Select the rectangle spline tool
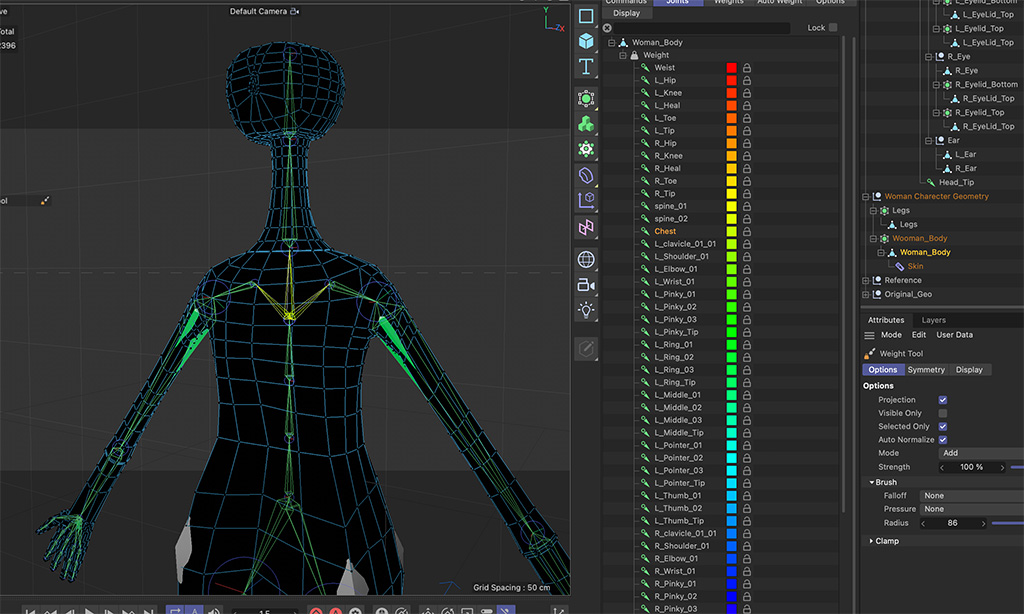The width and height of the screenshot is (1024, 614). tap(586, 16)
